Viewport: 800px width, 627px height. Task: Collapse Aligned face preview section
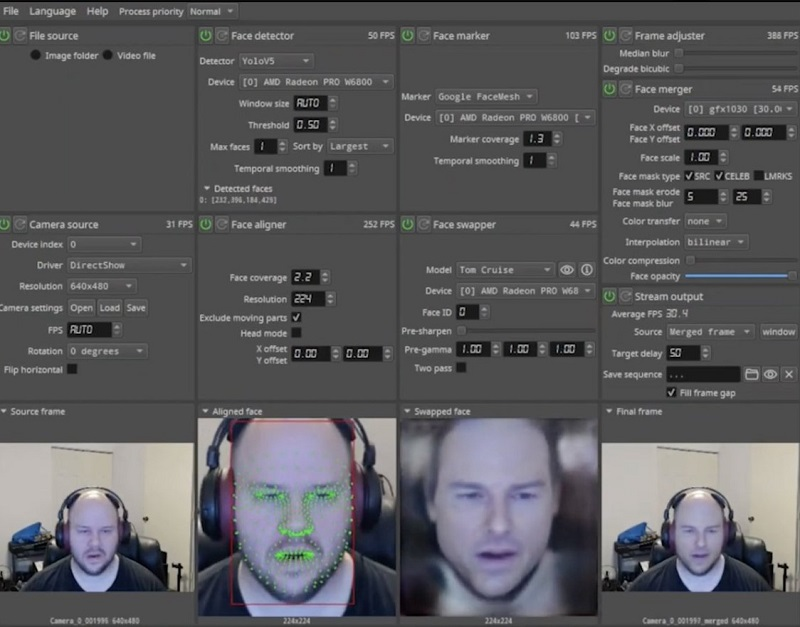(205, 411)
